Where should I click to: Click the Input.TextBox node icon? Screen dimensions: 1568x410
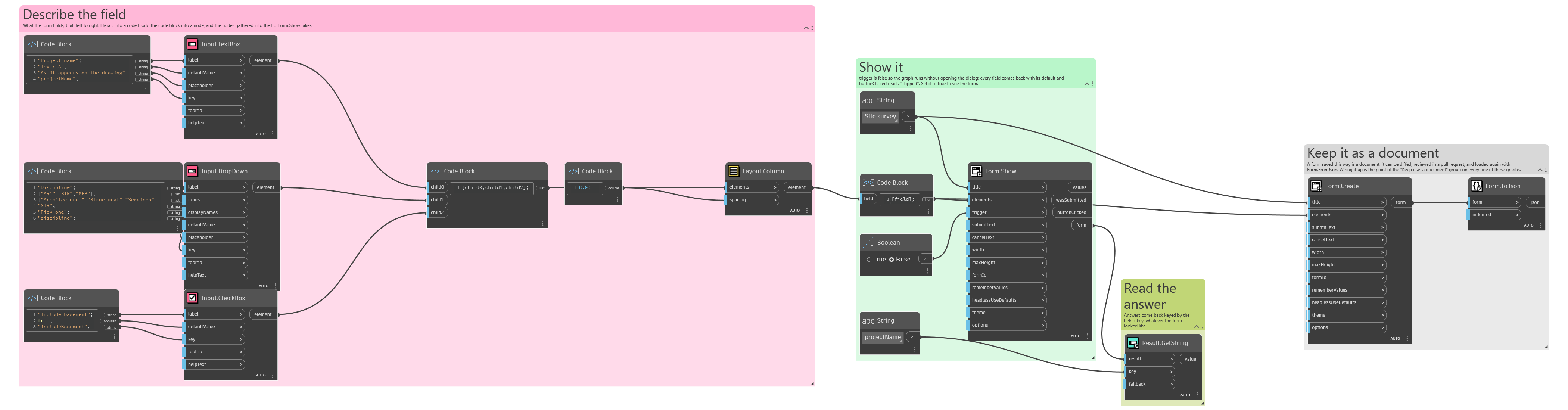coord(192,44)
